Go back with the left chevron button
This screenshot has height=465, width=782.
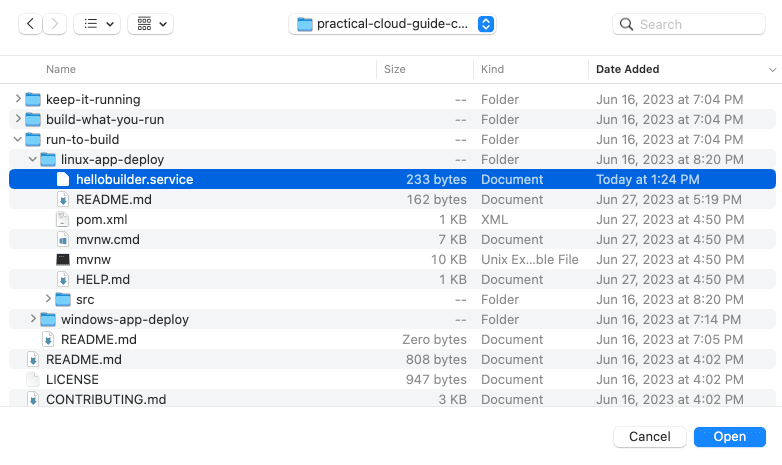pyautogui.click(x=30, y=24)
